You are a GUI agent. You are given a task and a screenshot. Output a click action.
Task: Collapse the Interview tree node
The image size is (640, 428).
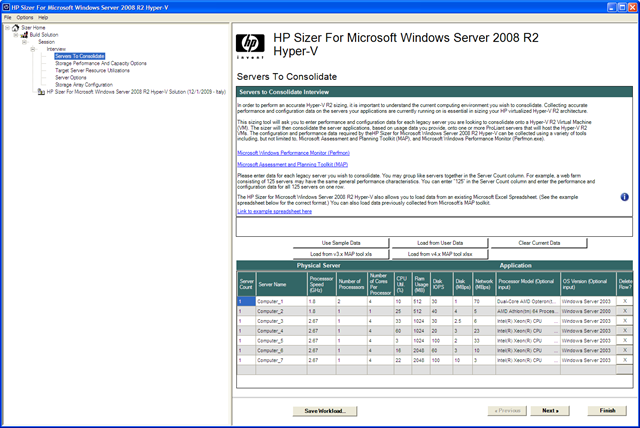[x=31, y=48]
